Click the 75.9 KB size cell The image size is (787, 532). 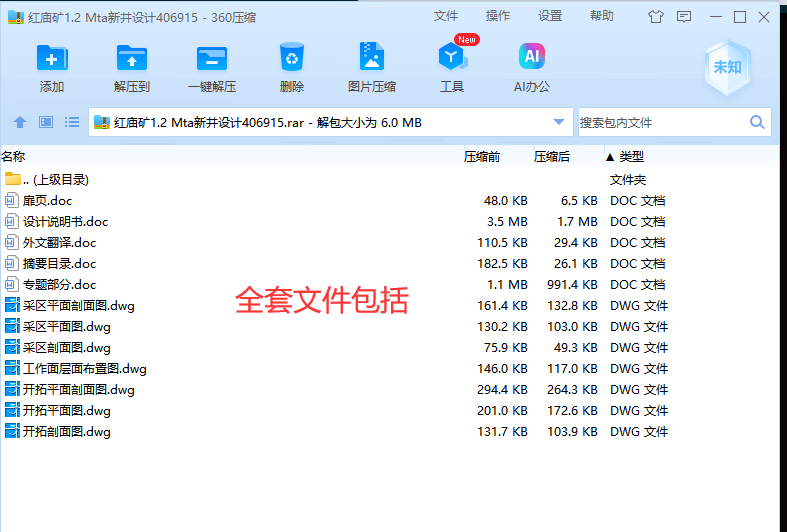point(506,348)
